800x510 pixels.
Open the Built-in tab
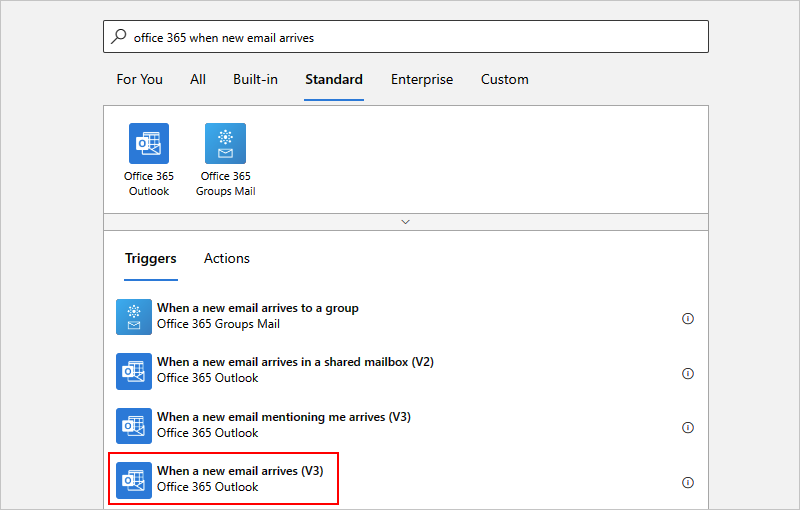255,79
